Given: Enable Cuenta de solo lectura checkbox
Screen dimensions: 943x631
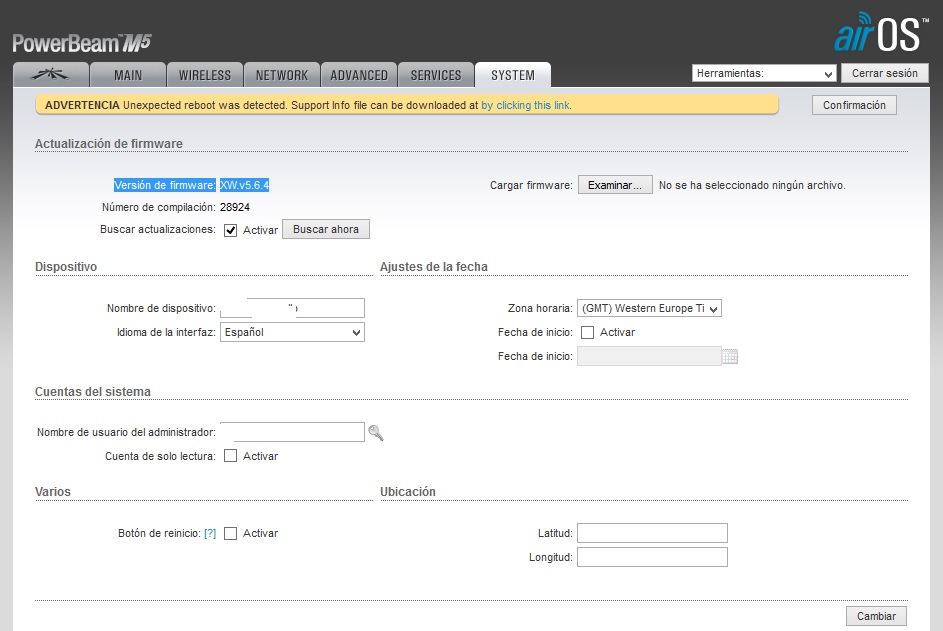Looking at the screenshot, I should (230, 456).
